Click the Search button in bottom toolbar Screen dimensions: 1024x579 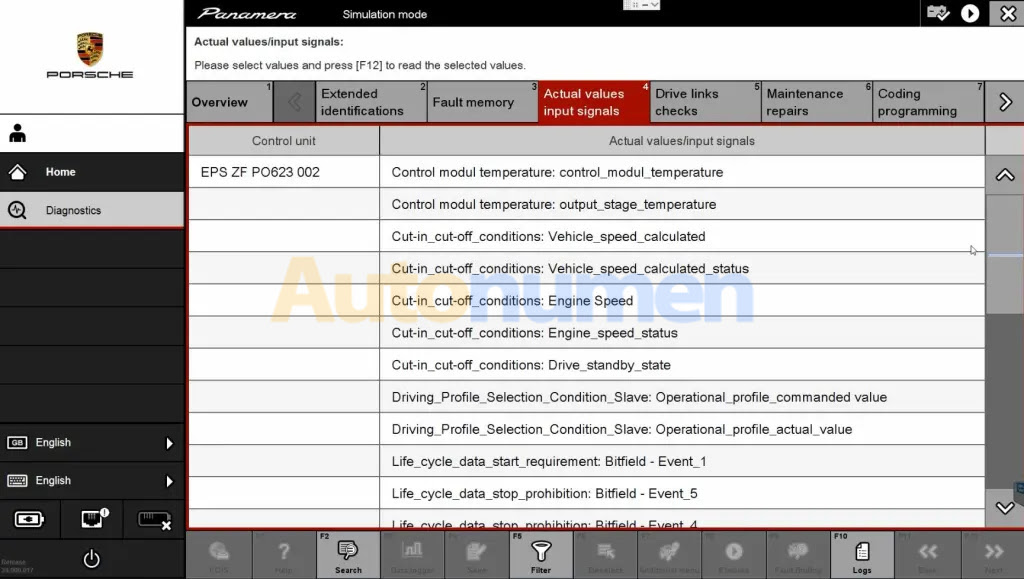pyautogui.click(x=348, y=555)
